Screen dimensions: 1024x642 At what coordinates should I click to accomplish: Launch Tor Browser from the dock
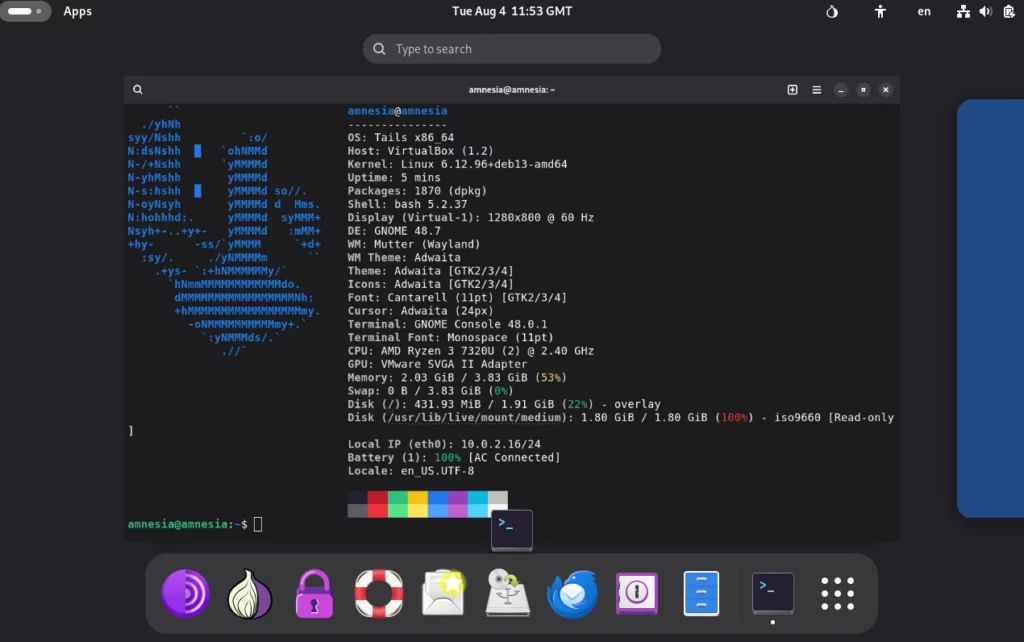[185, 593]
